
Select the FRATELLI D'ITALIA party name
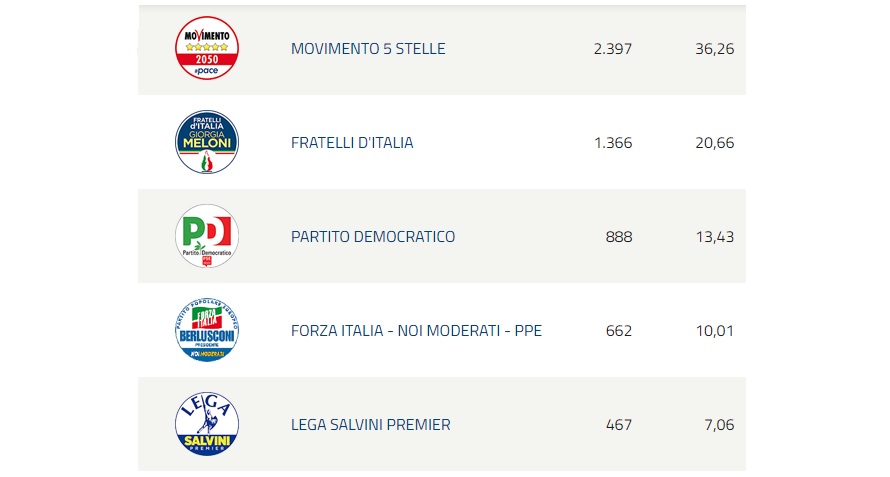pyautogui.click(x=352, y=143)
